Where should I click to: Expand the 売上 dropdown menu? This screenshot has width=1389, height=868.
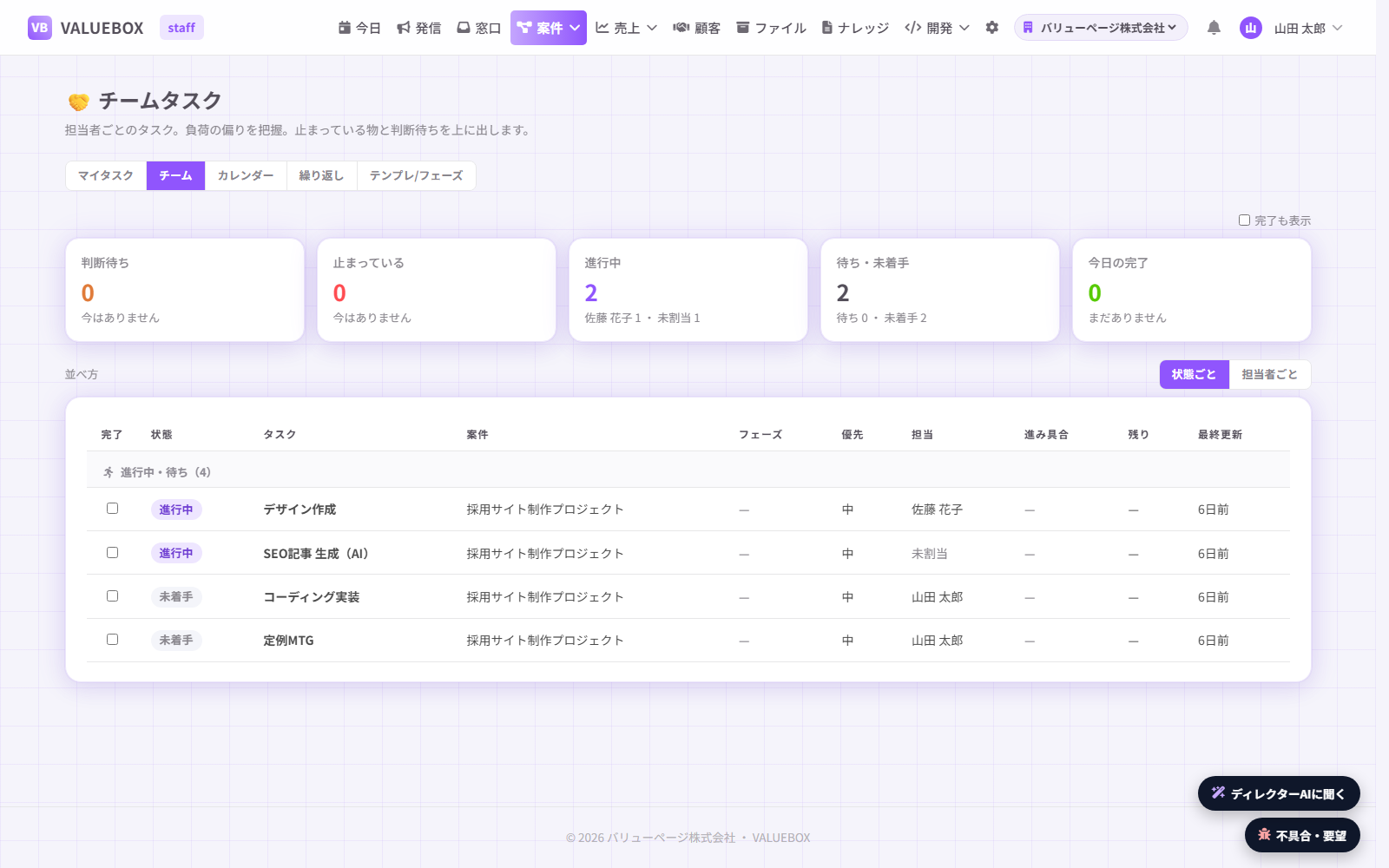[626, 28]
